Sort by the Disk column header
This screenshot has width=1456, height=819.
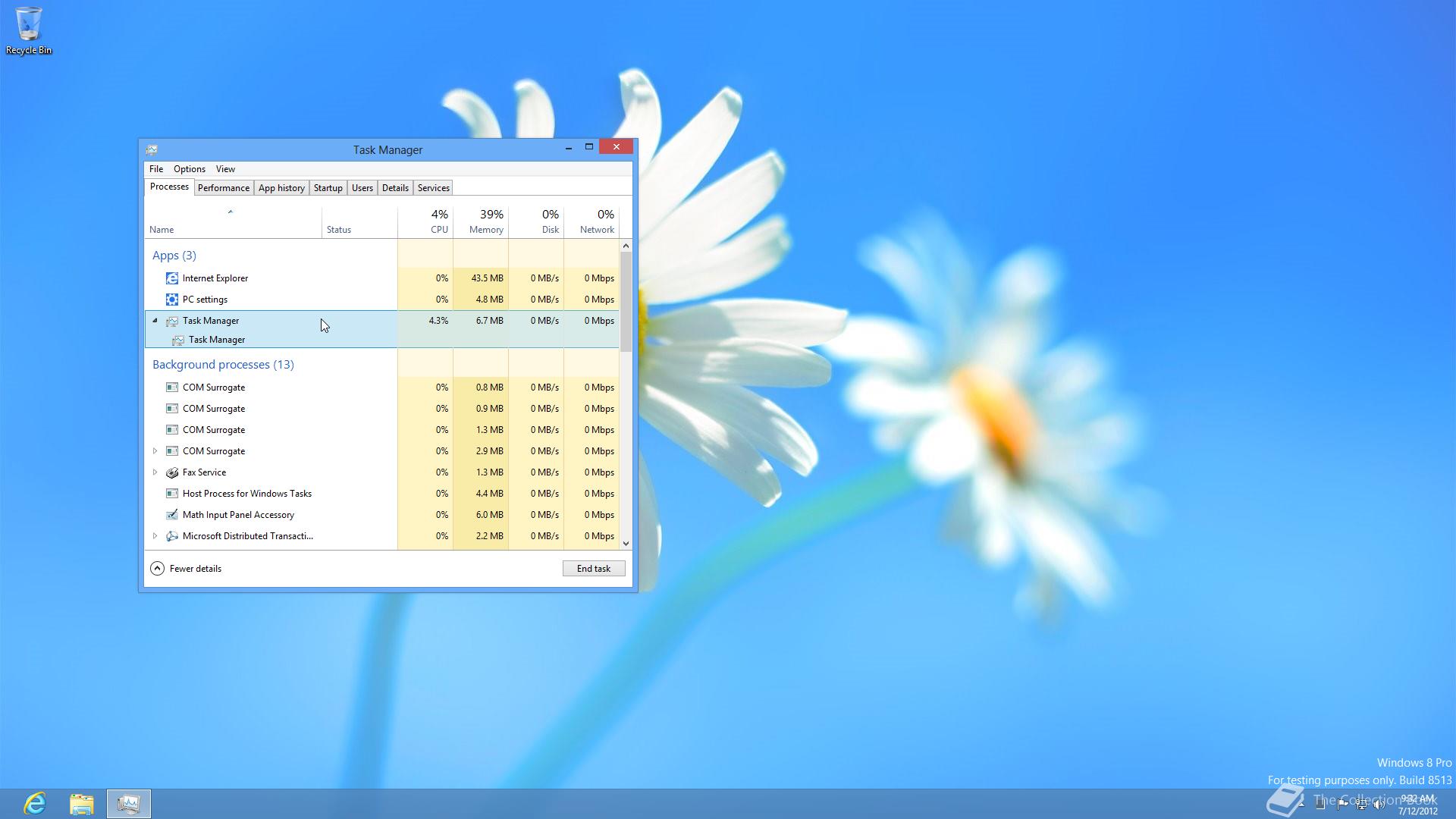pyautogui.click(x=536, y=222)
